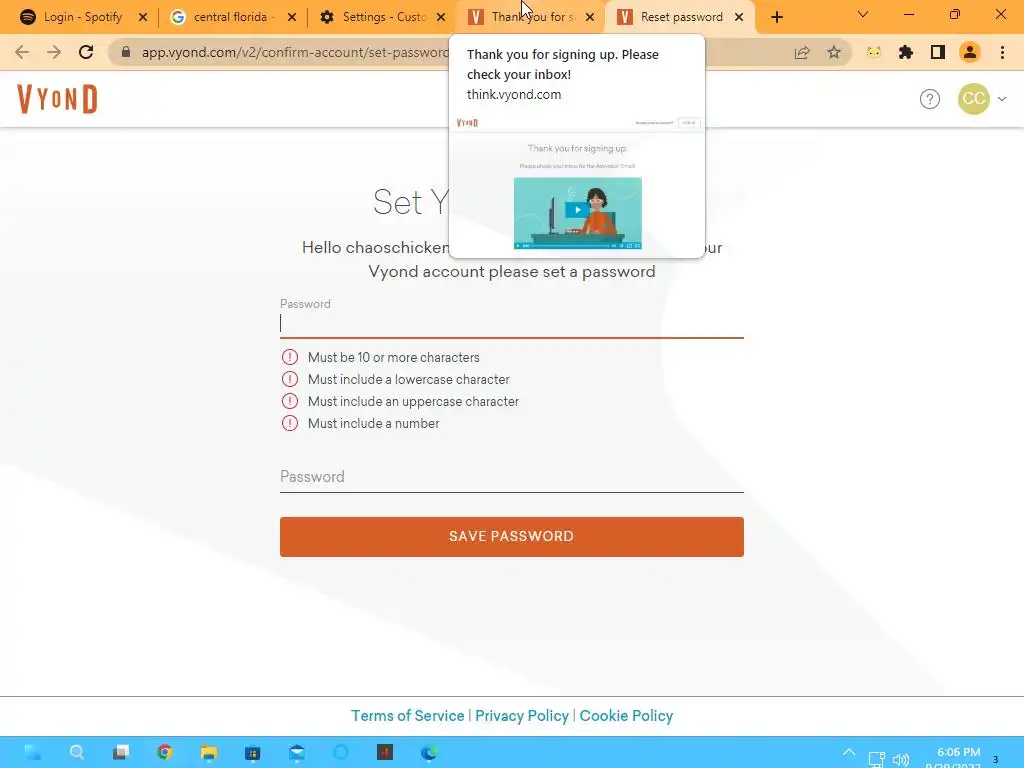Image resolution: width=1024 pixels, height=768 pixels.
Task: Open the Chrome three-dot menu
Action: point(1002,52)
